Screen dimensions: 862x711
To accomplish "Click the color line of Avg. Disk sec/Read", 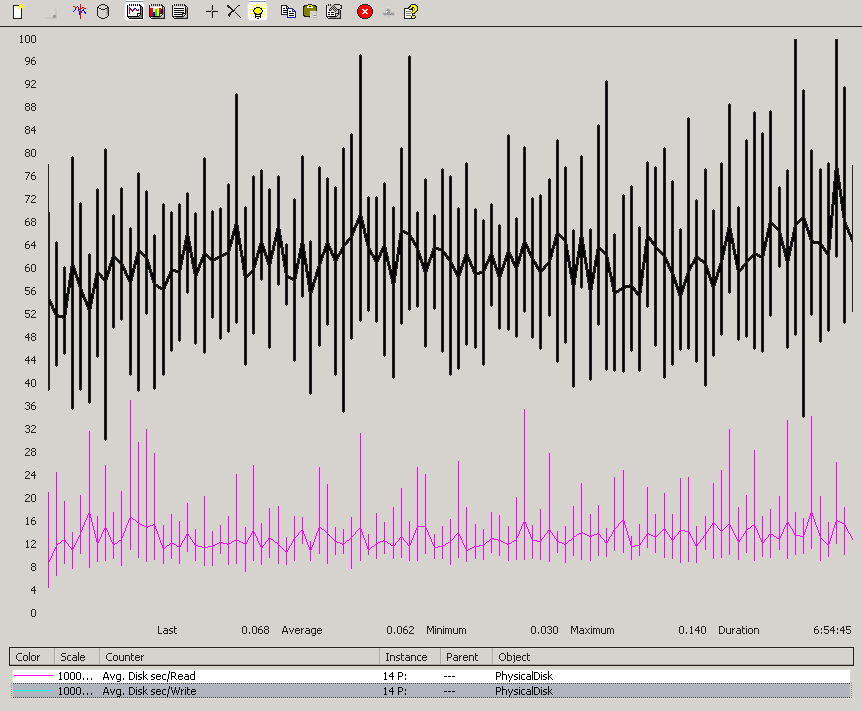I will click(x=32, y=676).
